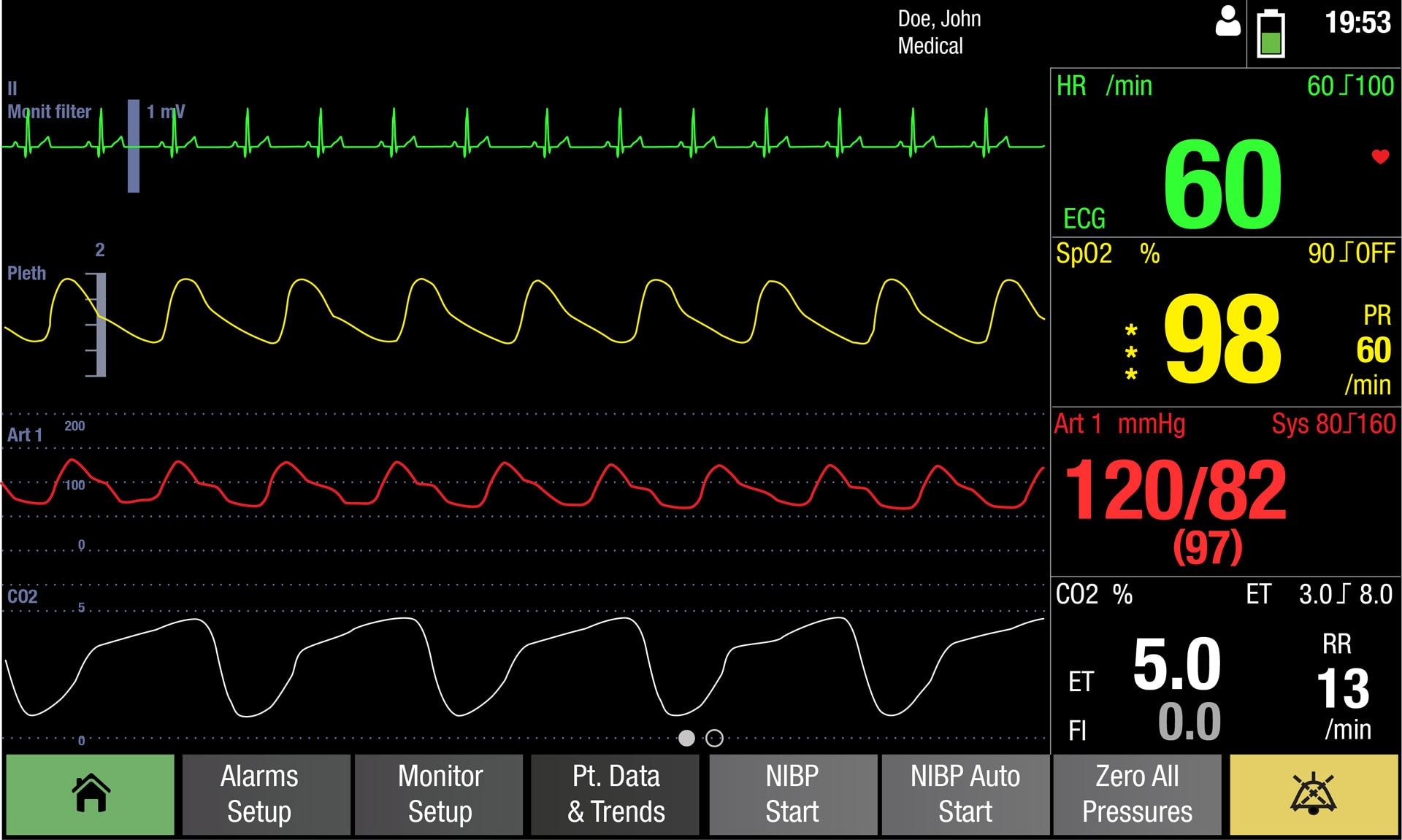The width and height of the screenshot is (1402, 840).
Task: Open the lead II waveform selector
Action: tap(11, 89)
